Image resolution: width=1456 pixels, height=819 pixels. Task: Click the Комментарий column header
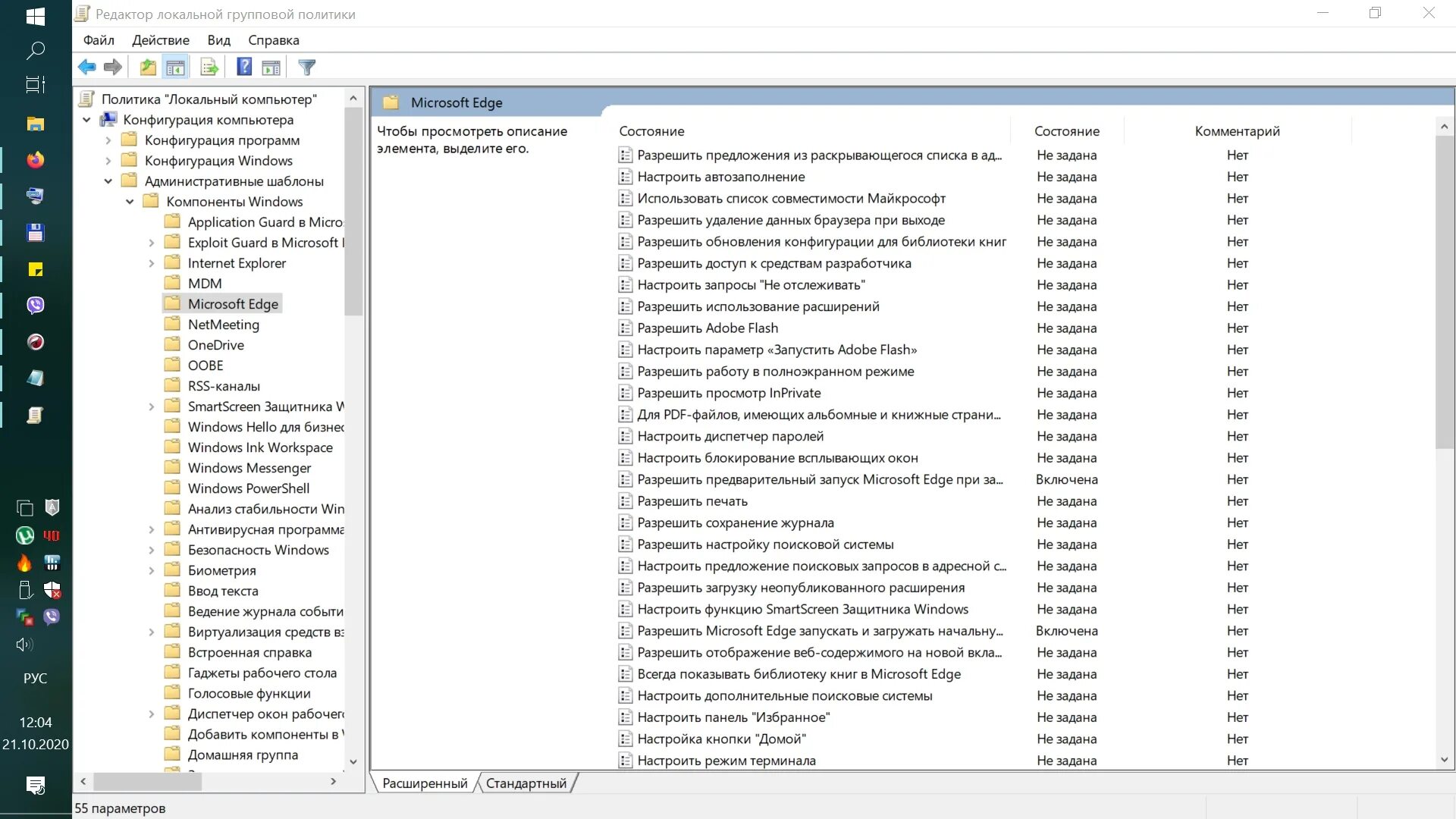pyautogui.click(x=1237, y=131)
